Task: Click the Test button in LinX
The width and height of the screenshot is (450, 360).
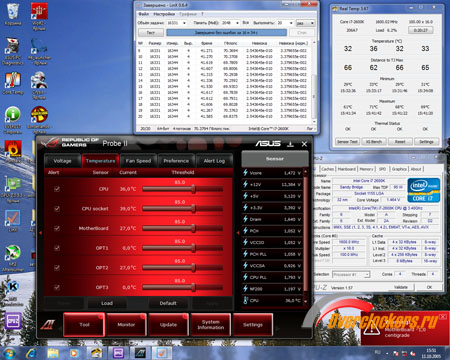Action: coord(151,32)
